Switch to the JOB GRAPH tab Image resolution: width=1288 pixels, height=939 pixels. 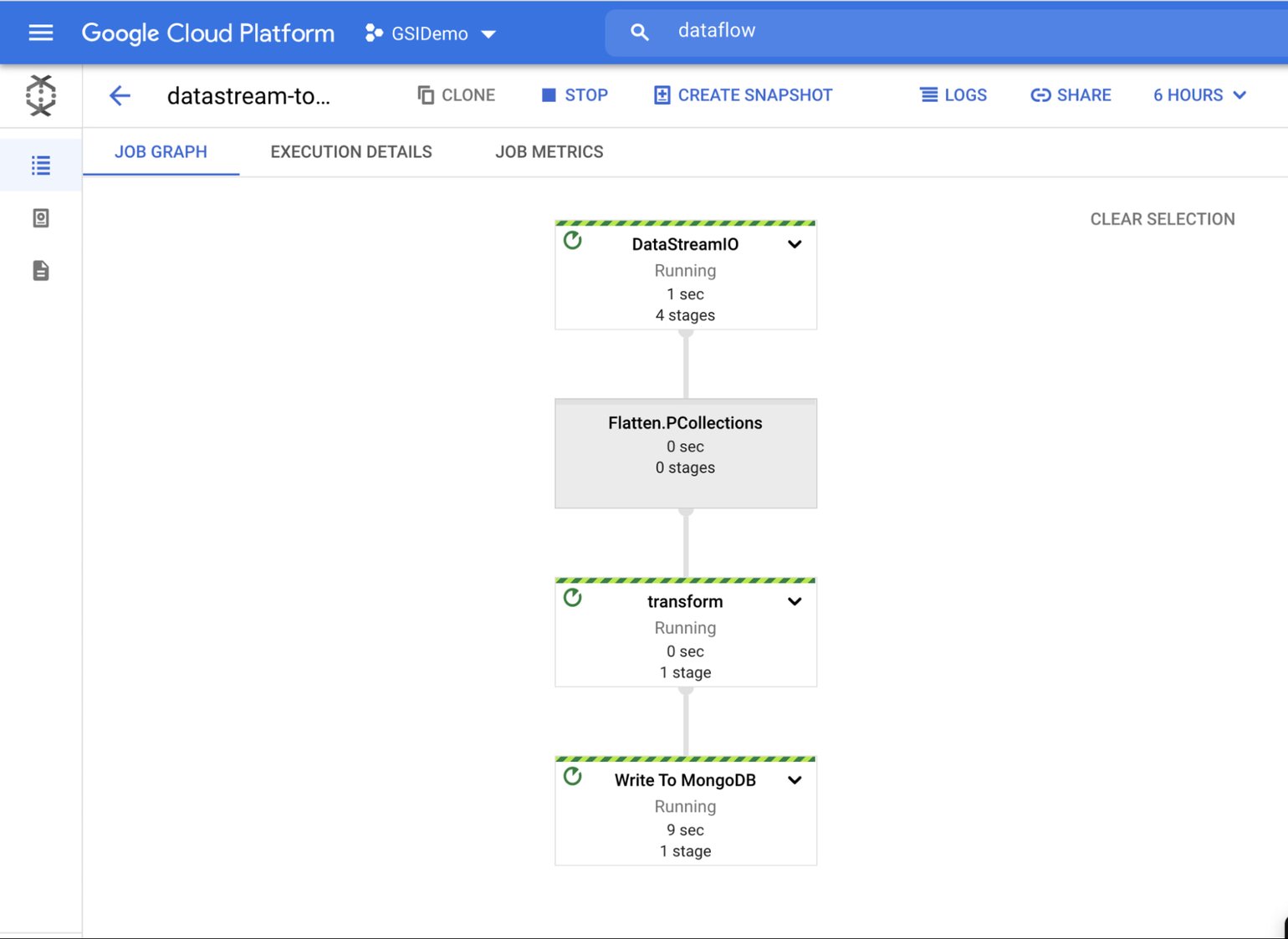[x=161, y=152]
